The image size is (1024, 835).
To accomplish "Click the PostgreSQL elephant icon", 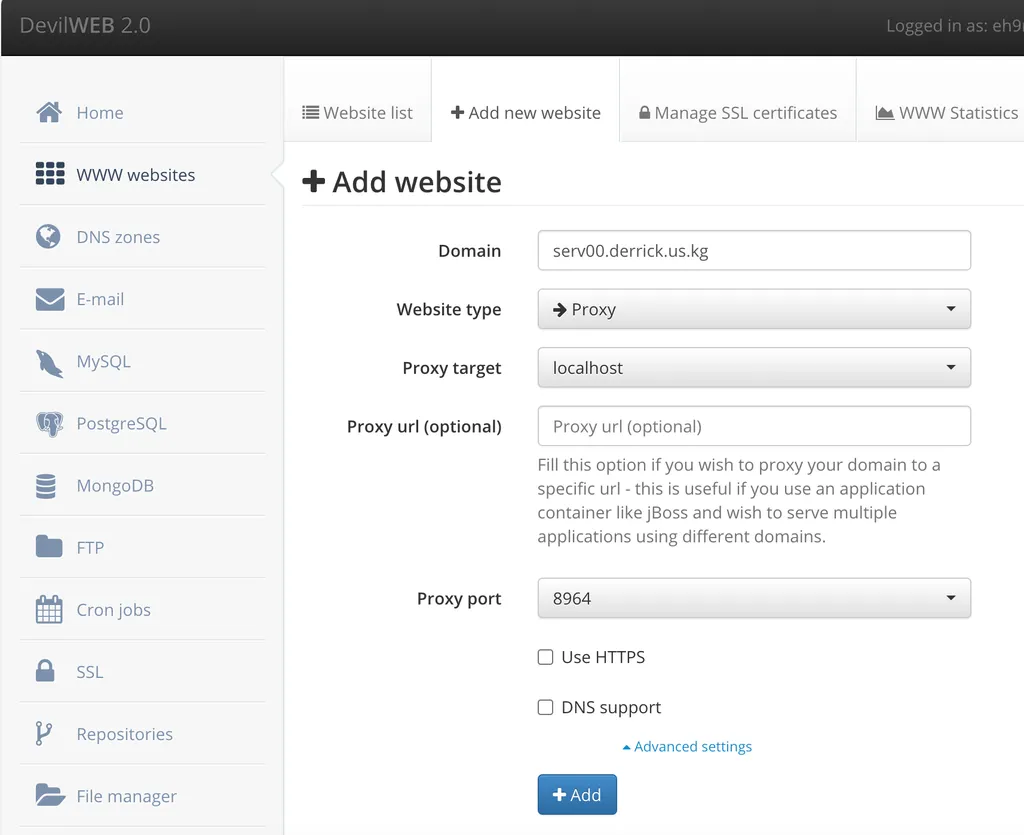I will pos(50,422).
